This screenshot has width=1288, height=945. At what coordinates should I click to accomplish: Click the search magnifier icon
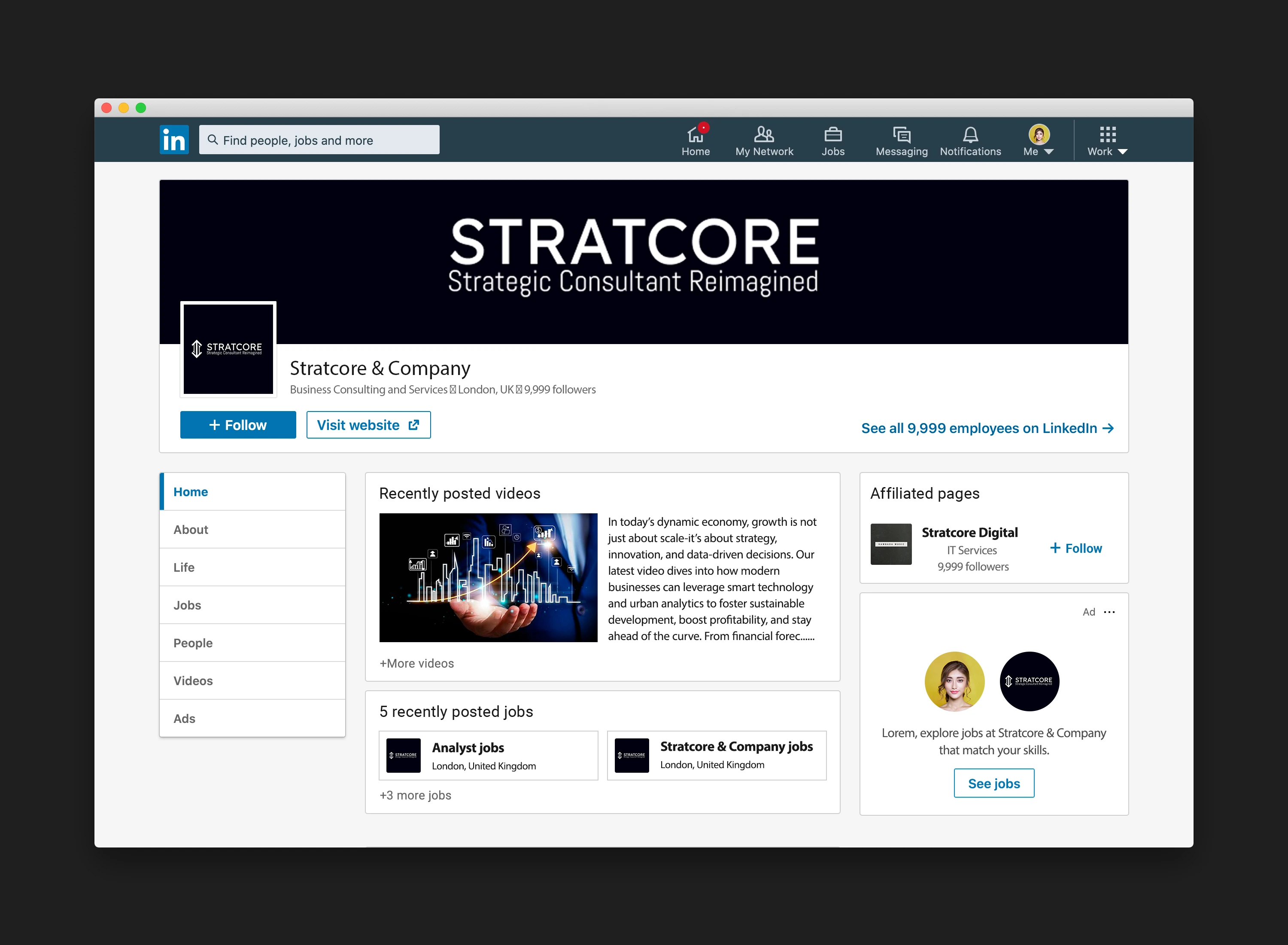[x=213, y=140]
